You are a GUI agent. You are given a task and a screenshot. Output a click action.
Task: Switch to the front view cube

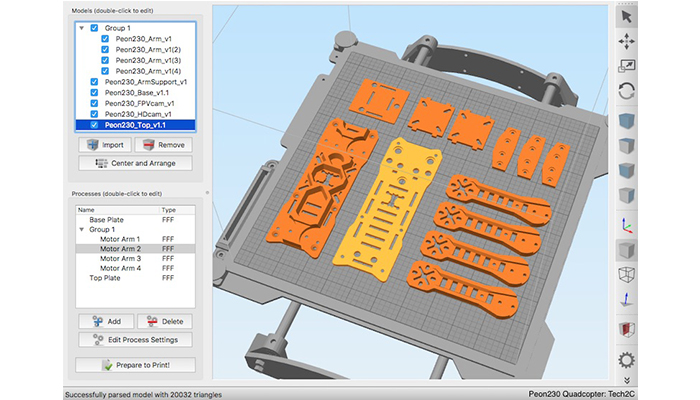626,170
